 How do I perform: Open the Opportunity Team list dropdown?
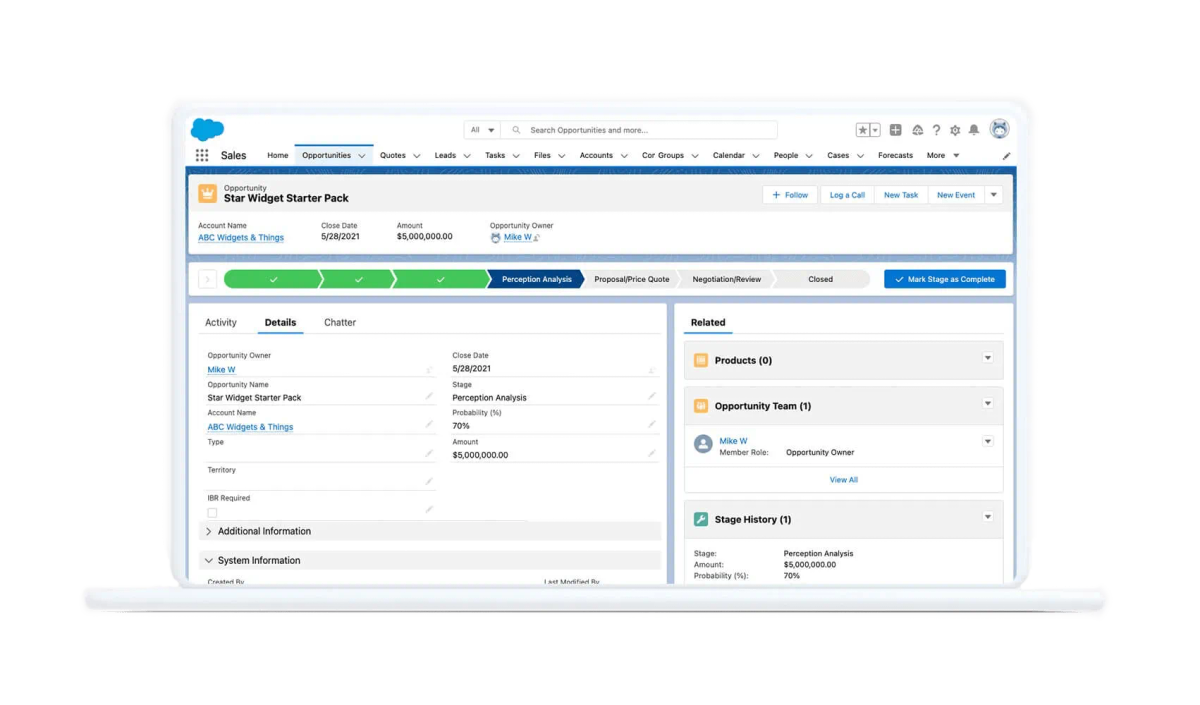987,404
